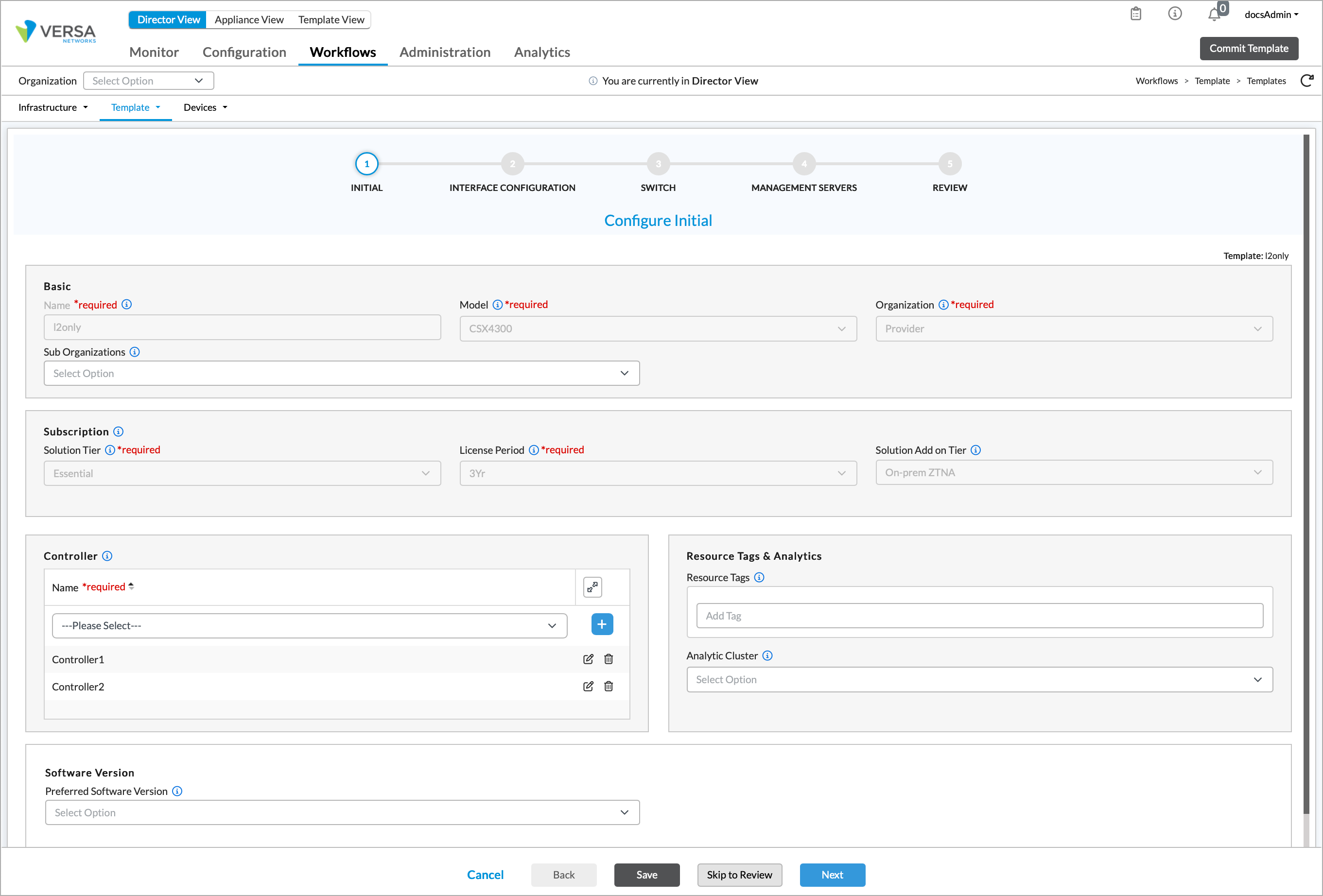1323x896 pixels.
Task: Delete Controller2 entry
Action: [x=609, y=687]
